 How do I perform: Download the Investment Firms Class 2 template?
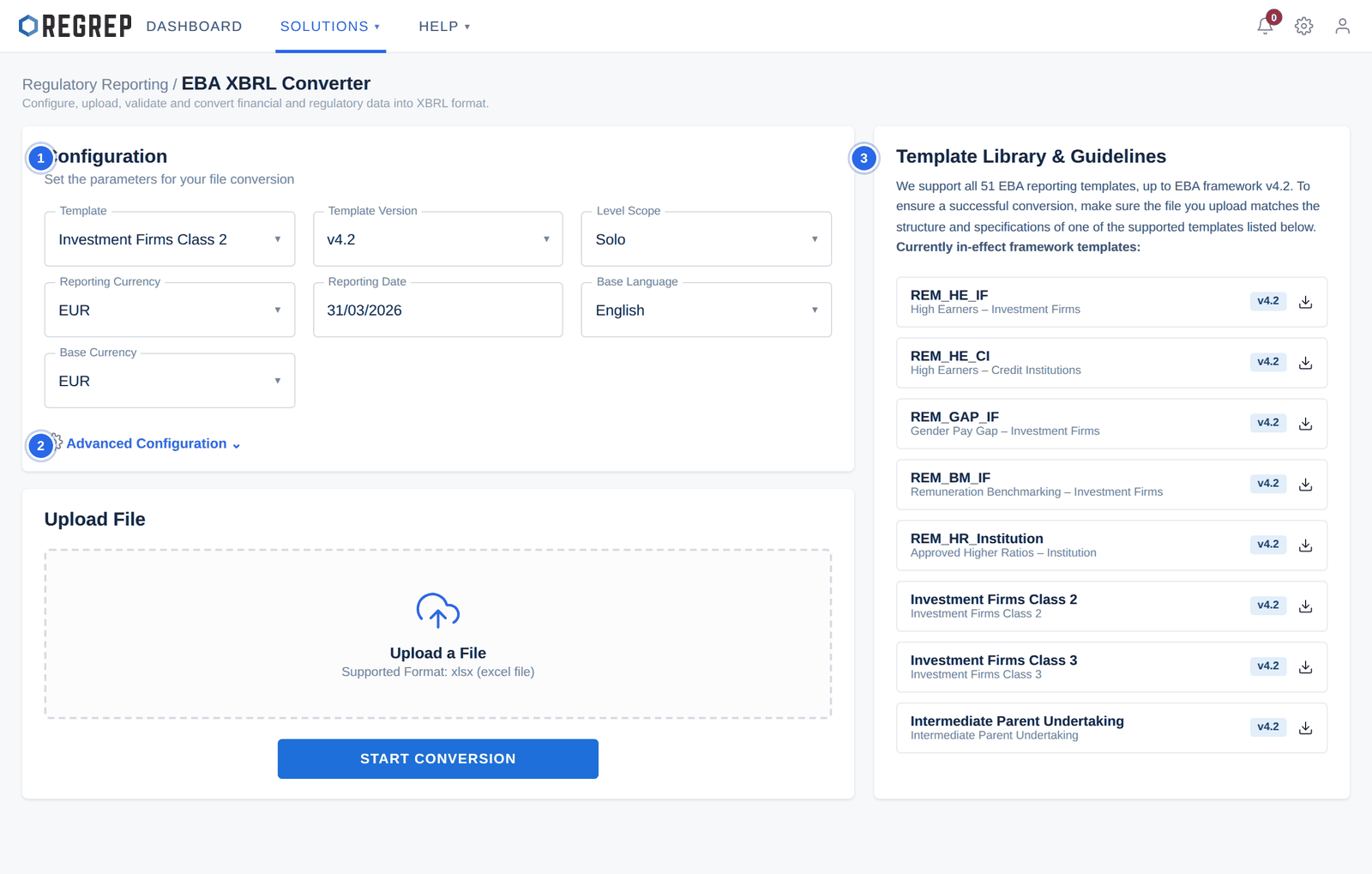[x=1305, y=606]
